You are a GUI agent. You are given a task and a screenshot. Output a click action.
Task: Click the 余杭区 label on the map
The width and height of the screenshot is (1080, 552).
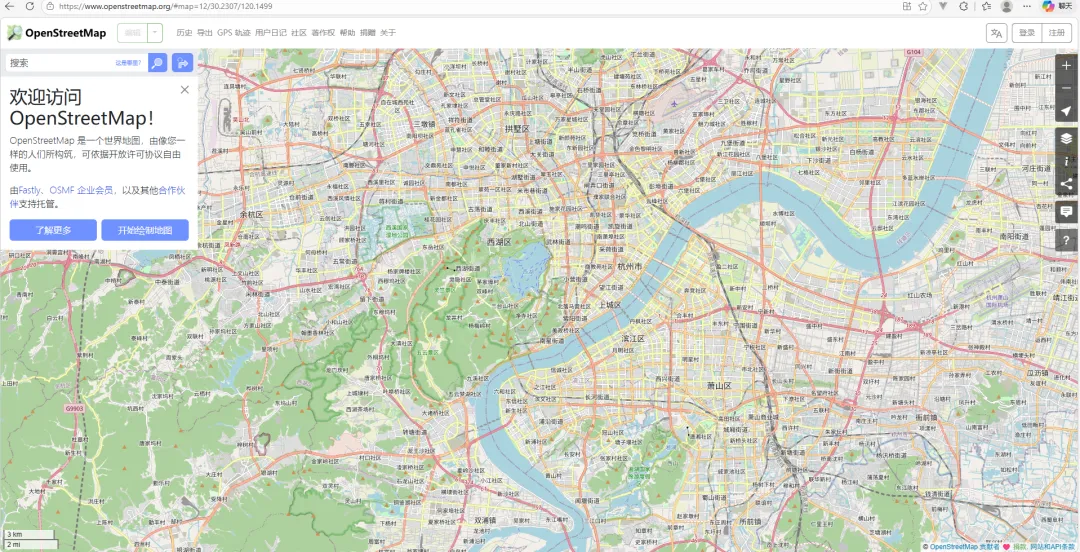coord(251,214)
